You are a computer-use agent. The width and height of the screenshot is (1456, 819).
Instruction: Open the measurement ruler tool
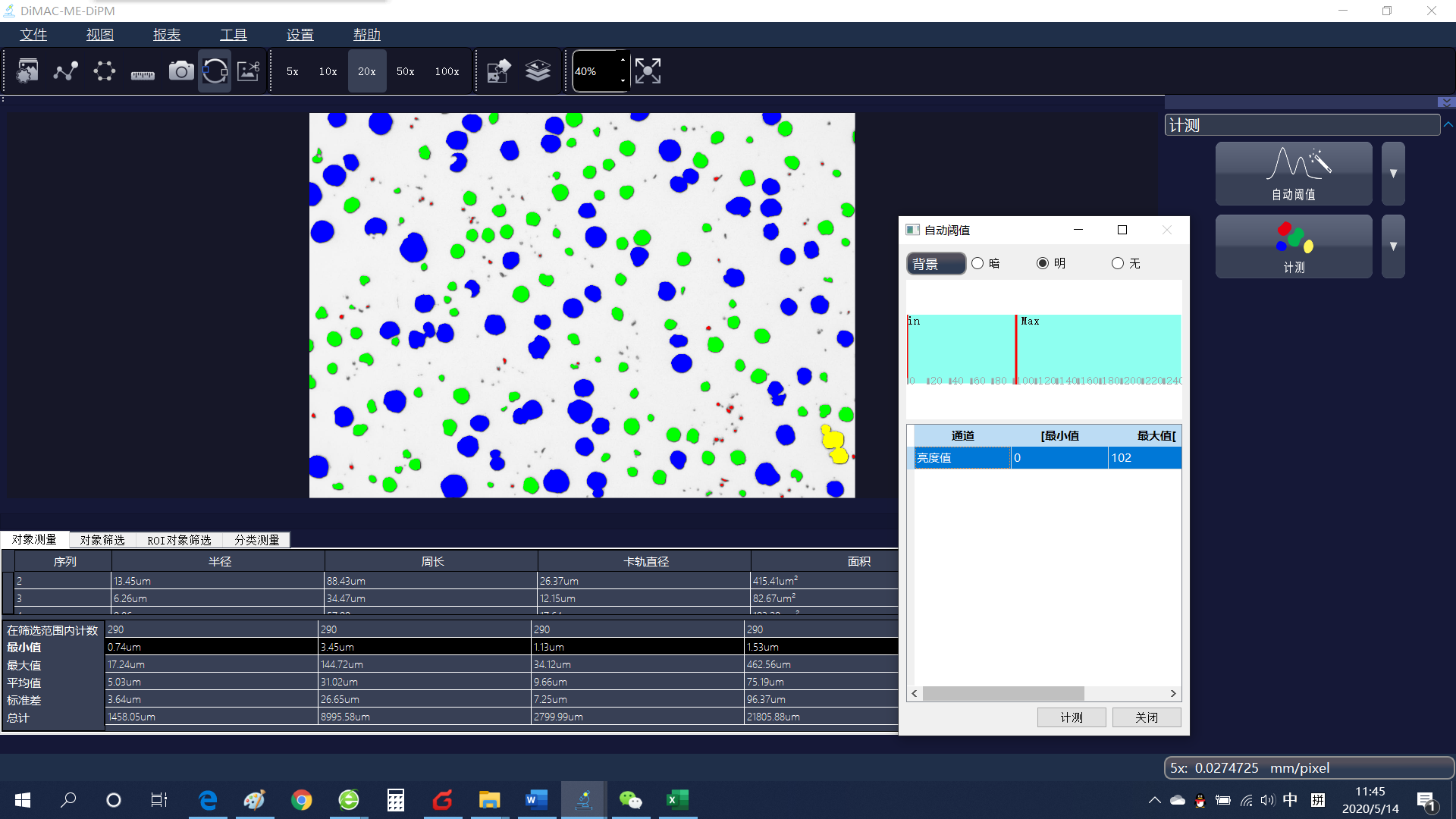(142, 71)
